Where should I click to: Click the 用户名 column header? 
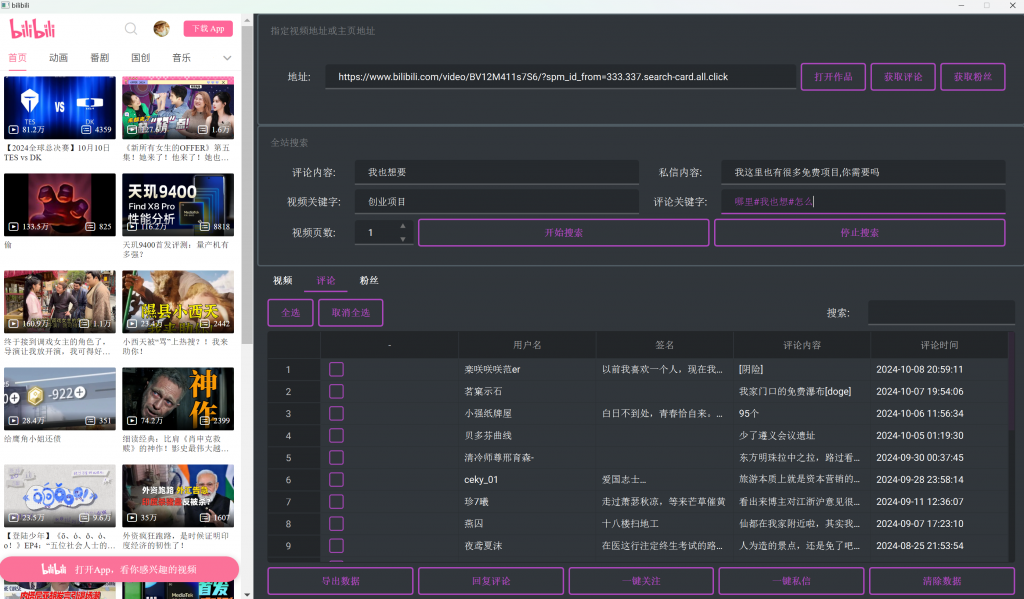pyautogui.click(x=527, y=345)
